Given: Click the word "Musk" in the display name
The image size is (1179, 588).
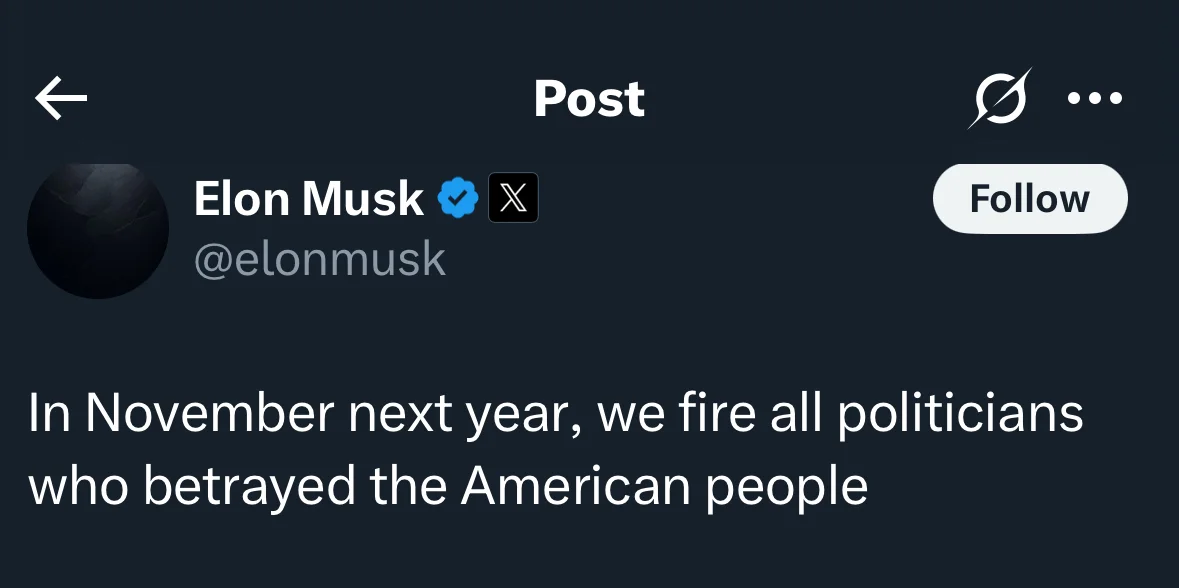Looking at the screenshot, I should (x=377, y=199).
